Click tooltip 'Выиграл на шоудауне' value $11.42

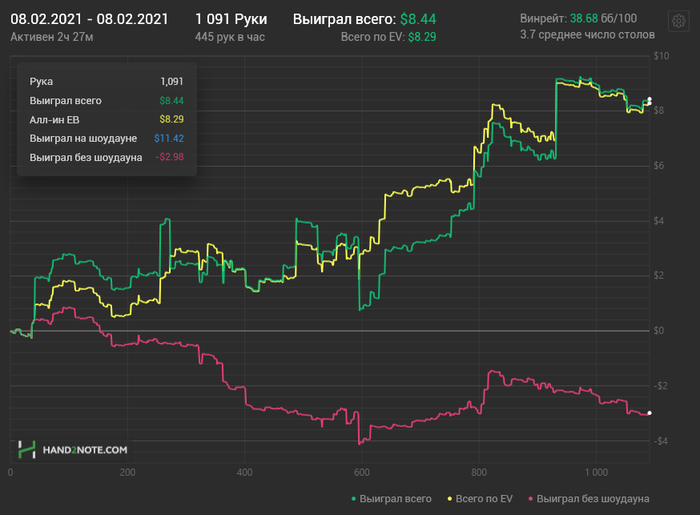169,138
